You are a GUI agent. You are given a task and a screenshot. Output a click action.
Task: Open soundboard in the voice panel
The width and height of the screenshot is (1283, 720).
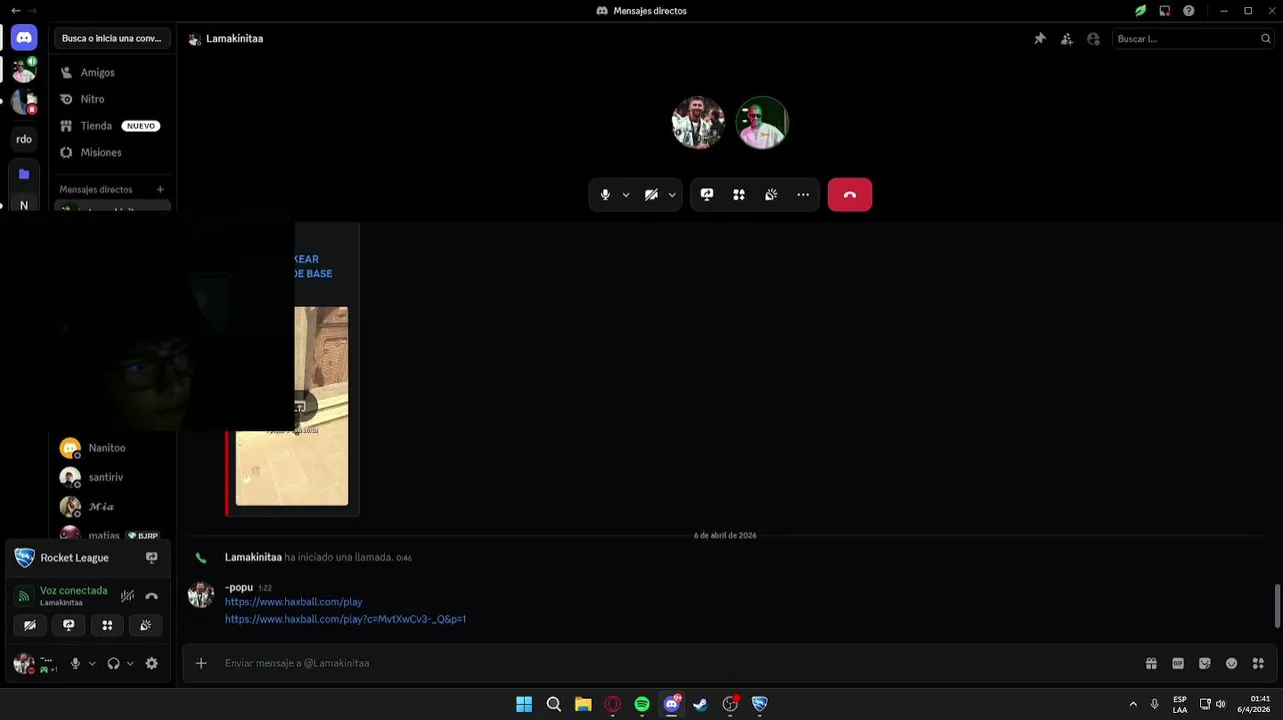click(146, 625)
